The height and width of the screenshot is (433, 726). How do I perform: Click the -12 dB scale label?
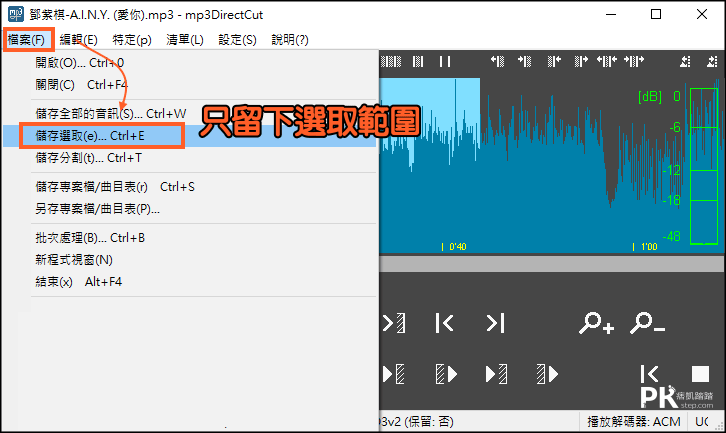672,170
